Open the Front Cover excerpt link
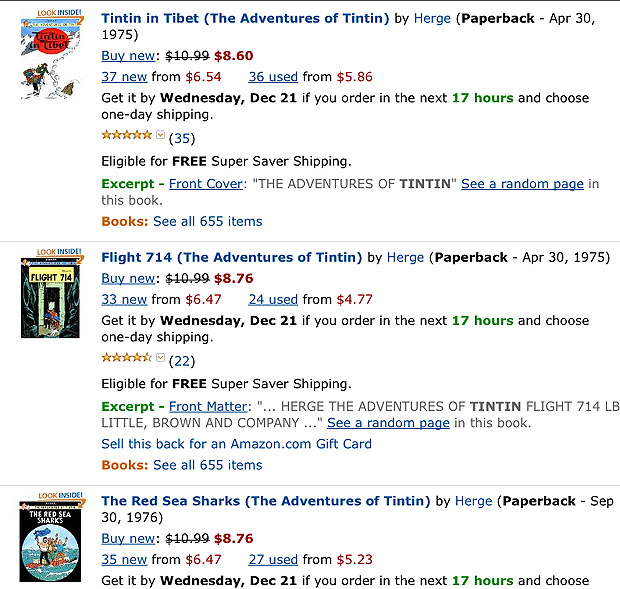 pyautogui.click(x=206, y=184)
